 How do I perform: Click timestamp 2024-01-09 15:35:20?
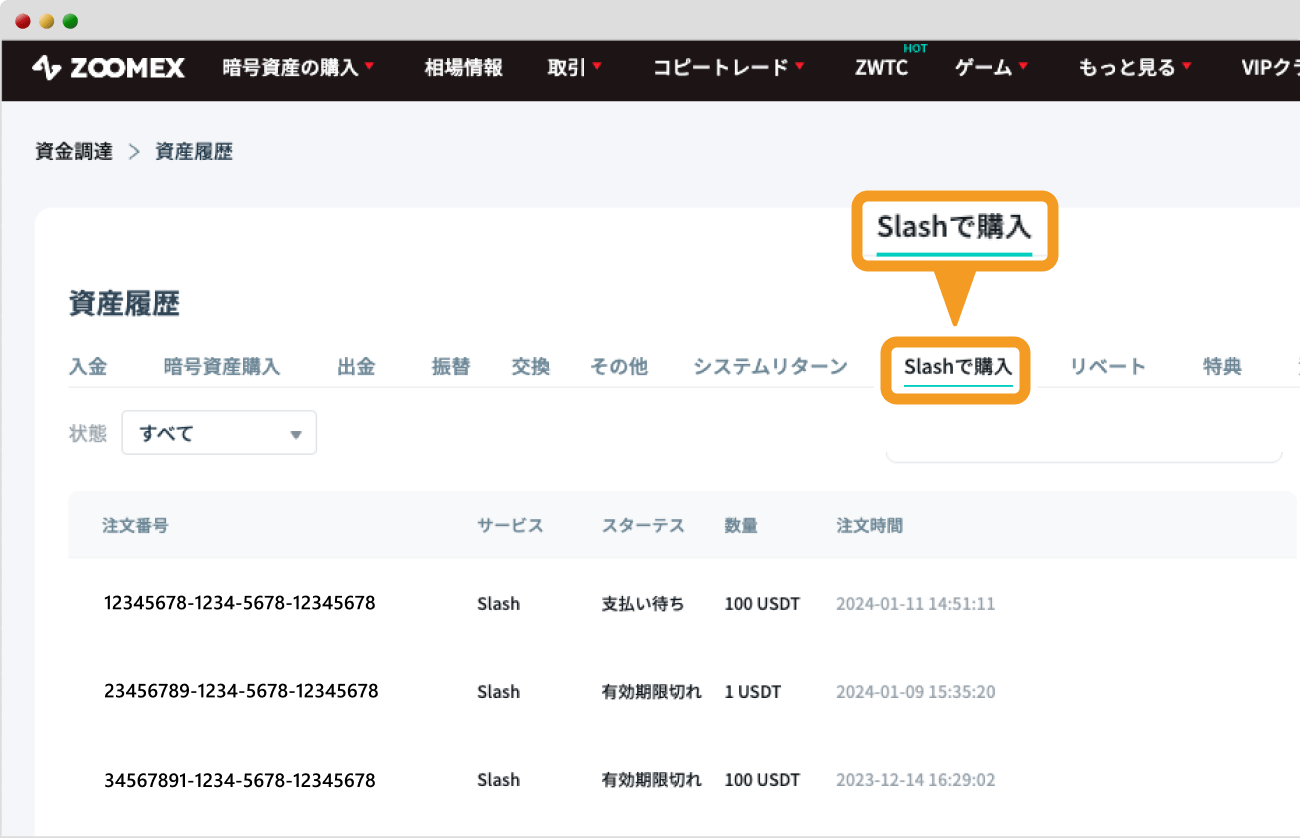(x=916, y=692)
